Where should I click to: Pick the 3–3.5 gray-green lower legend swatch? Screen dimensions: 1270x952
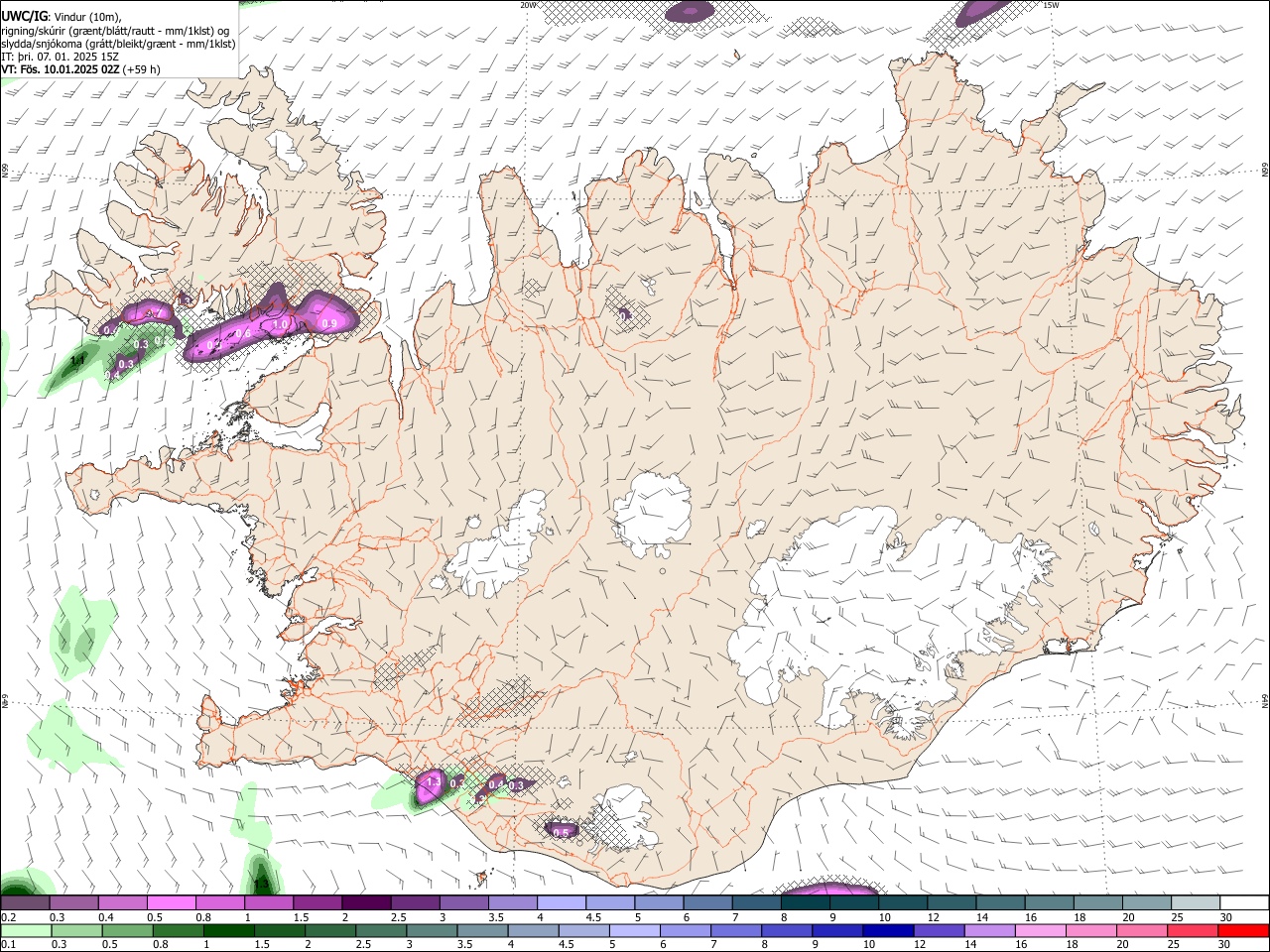click(432, 931)
